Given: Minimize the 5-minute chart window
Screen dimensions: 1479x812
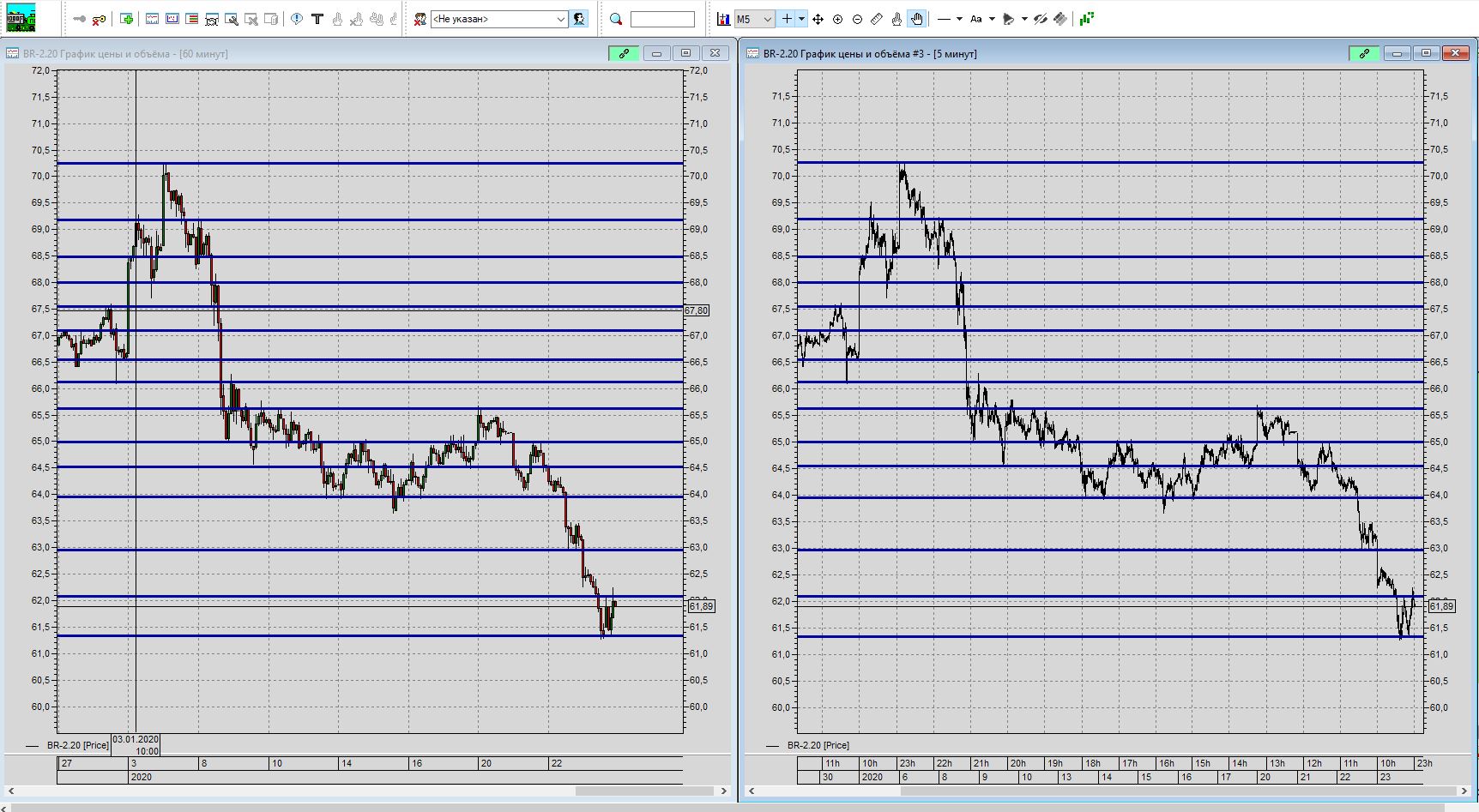Looking at the screenshot, I should pyautogui.click(x=1397, y=53).
